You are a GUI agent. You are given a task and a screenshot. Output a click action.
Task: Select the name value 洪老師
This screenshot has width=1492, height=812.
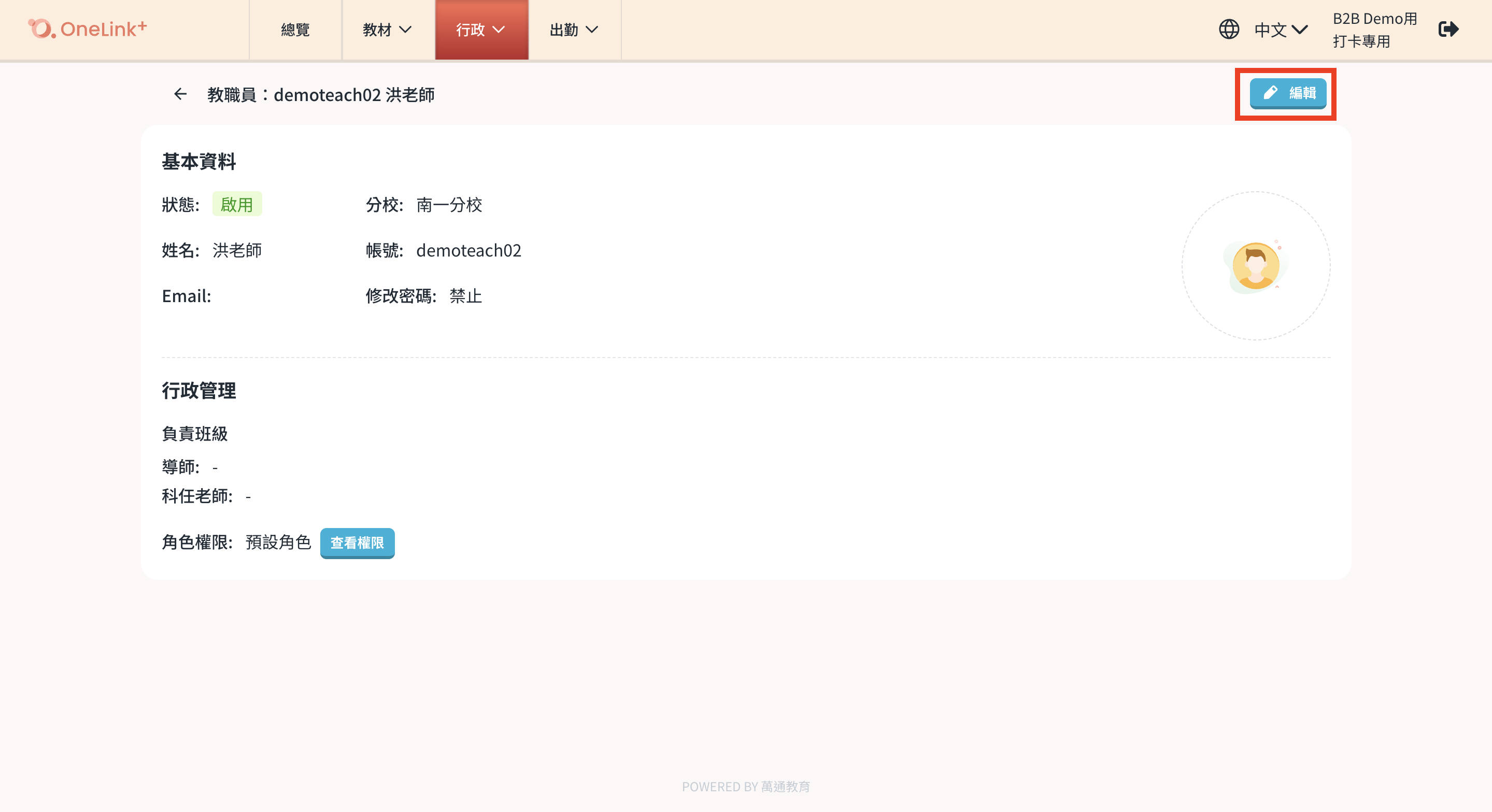click(237, 250)
